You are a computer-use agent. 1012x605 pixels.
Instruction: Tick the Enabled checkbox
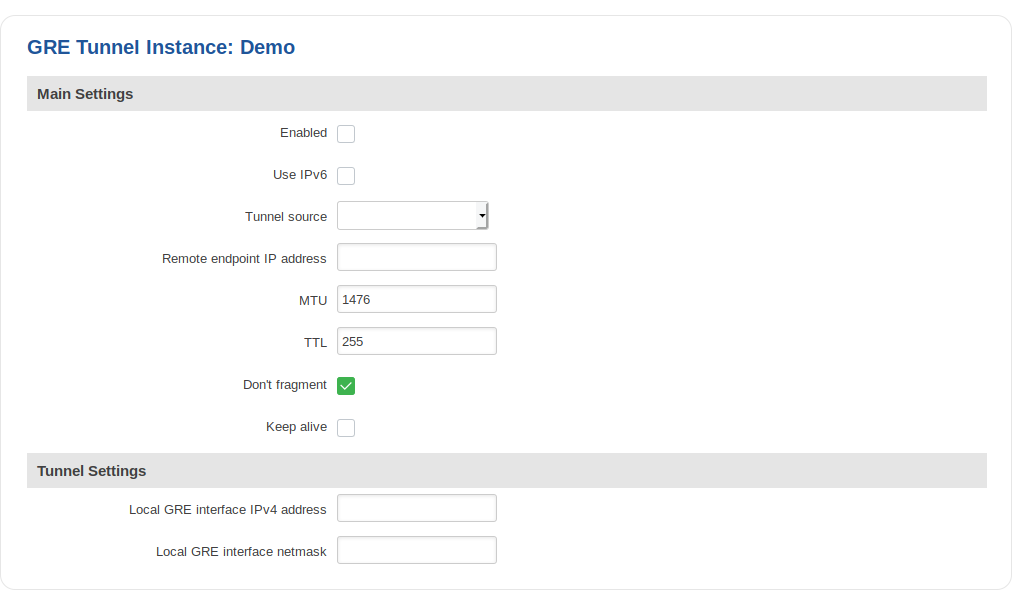click(x=346, y=134)
